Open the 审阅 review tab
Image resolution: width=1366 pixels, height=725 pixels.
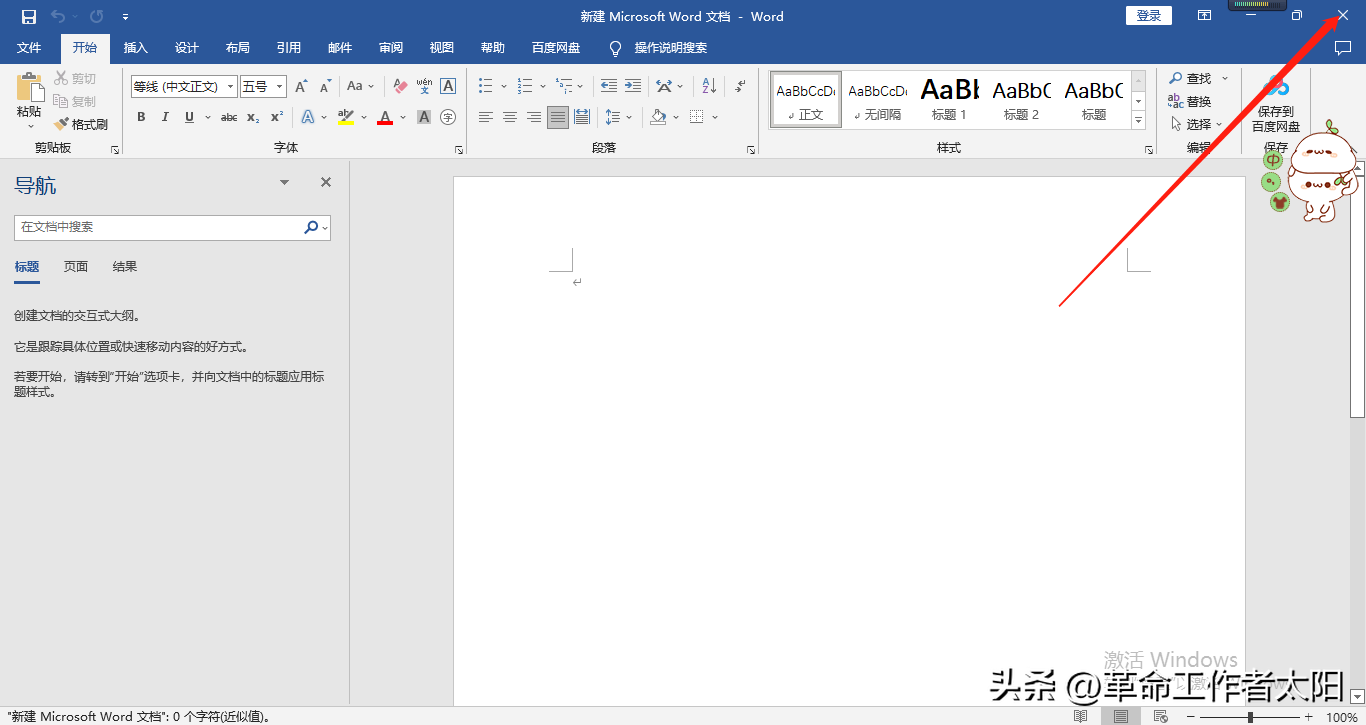tap(390, 48)
